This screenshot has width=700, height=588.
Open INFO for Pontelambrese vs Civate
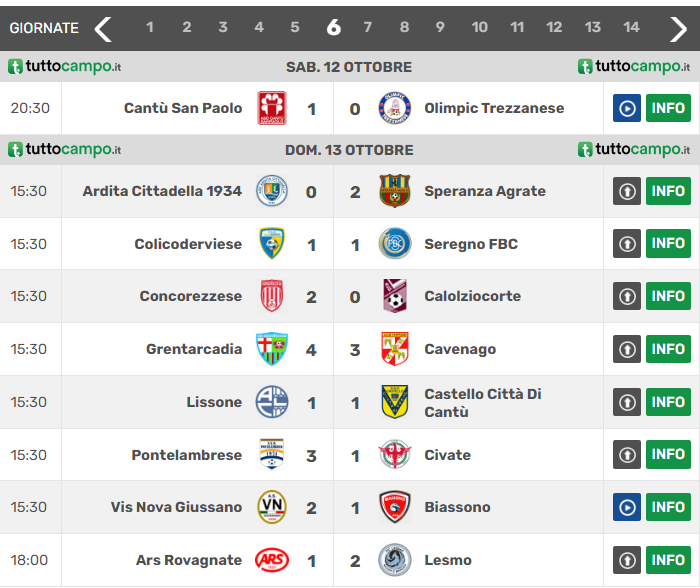pyautogui.click(x=668, y=455)
